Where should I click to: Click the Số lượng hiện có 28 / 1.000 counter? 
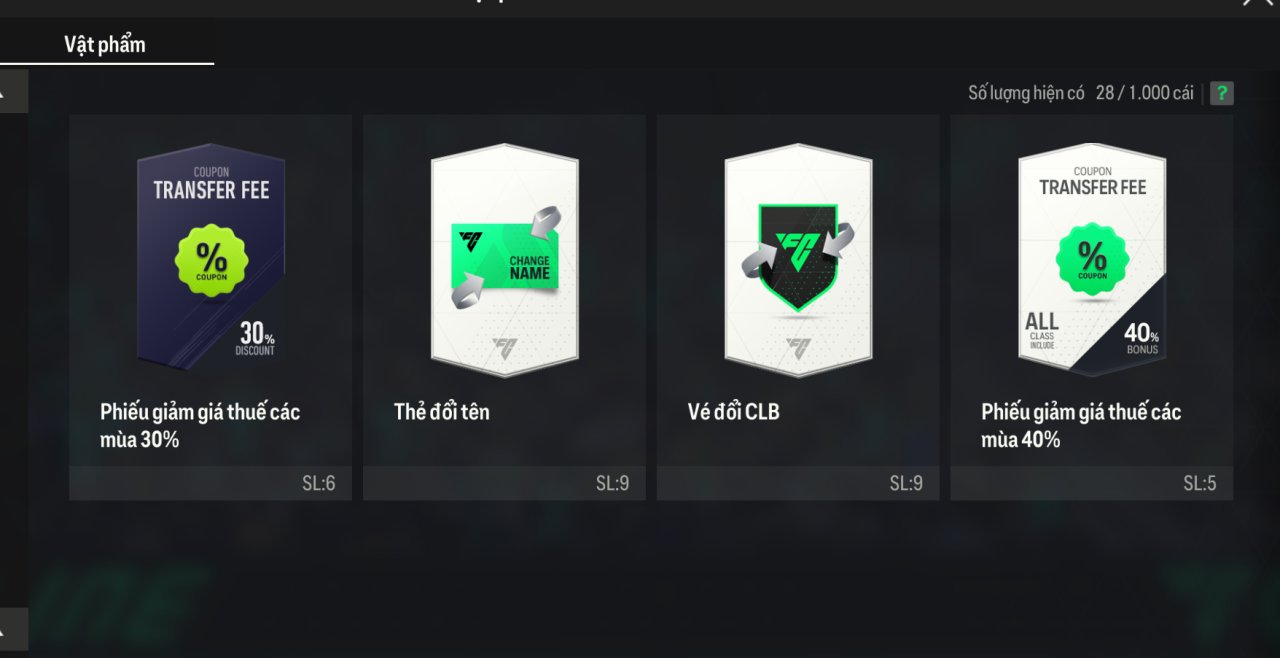tap(1081, 93)
